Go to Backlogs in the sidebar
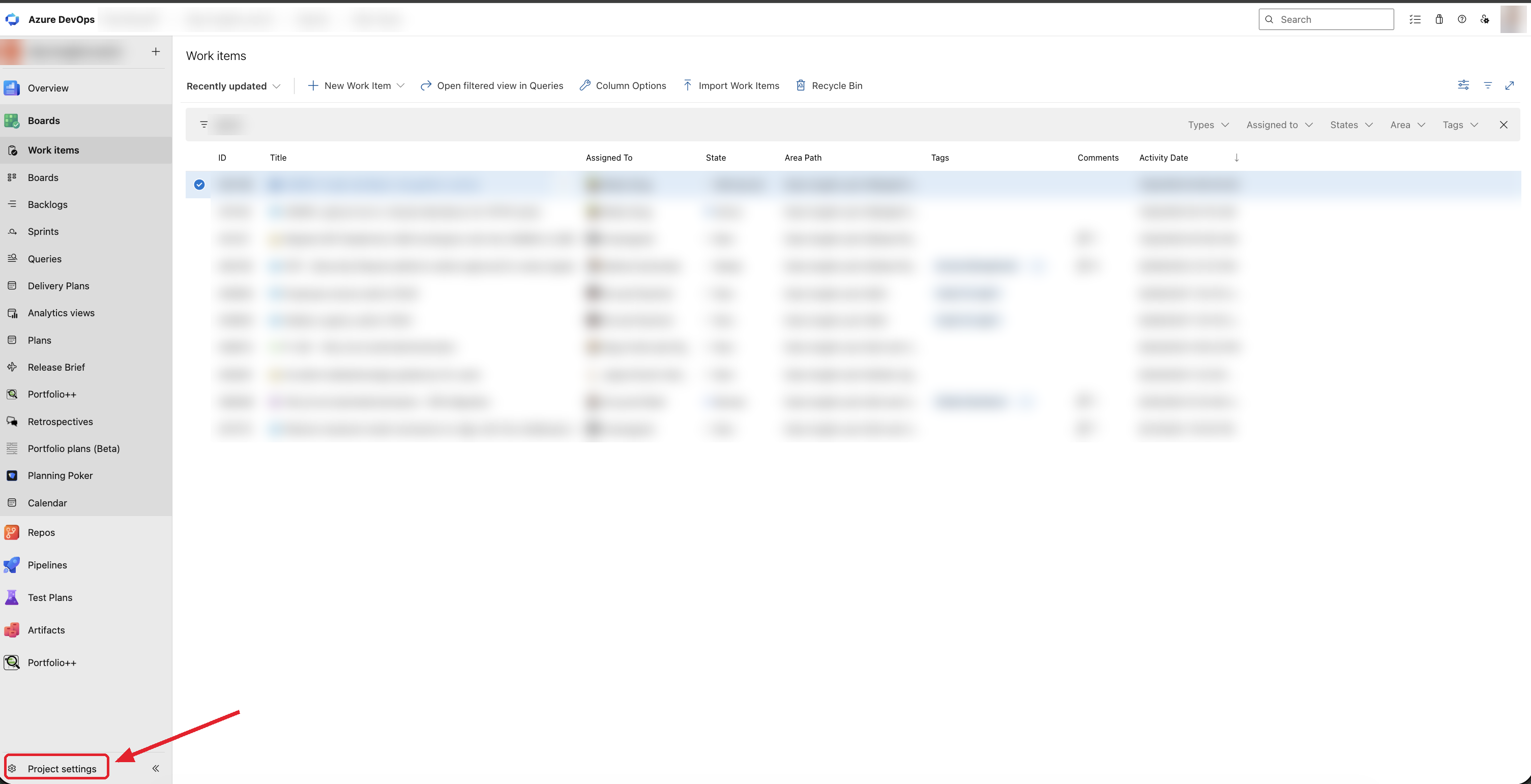Screen dimensions: 1531x784 coord(85,204)
